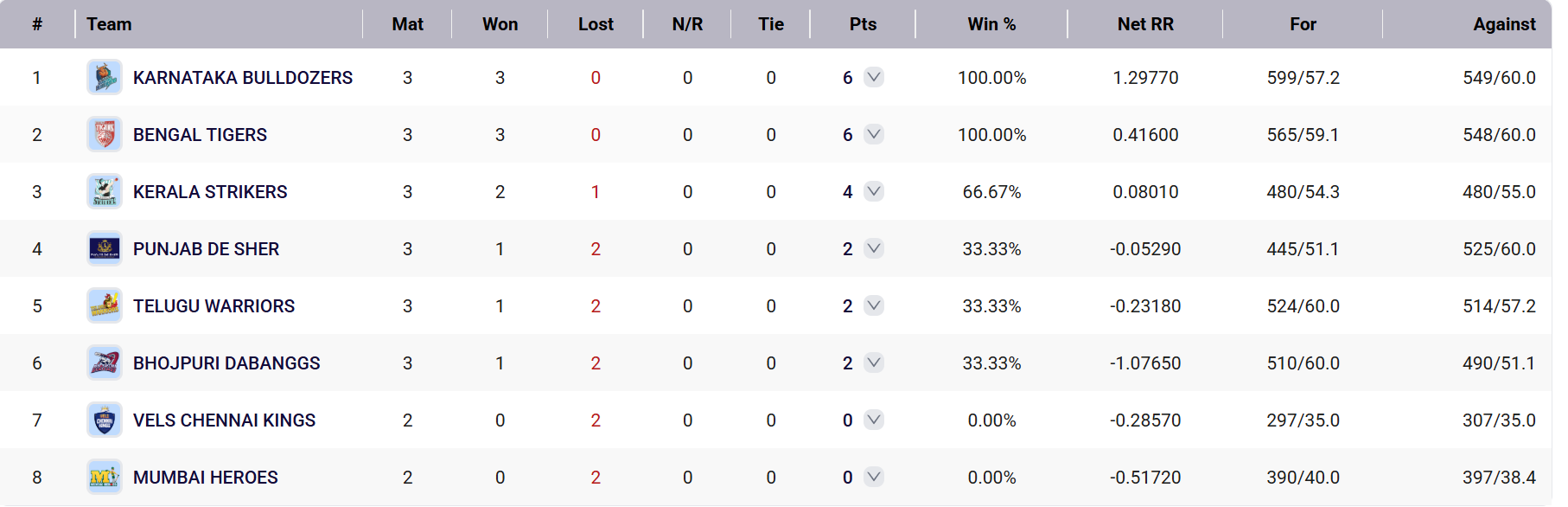
Task: Open the VELS CHENNAI KINGS team link
Action: 225,420
